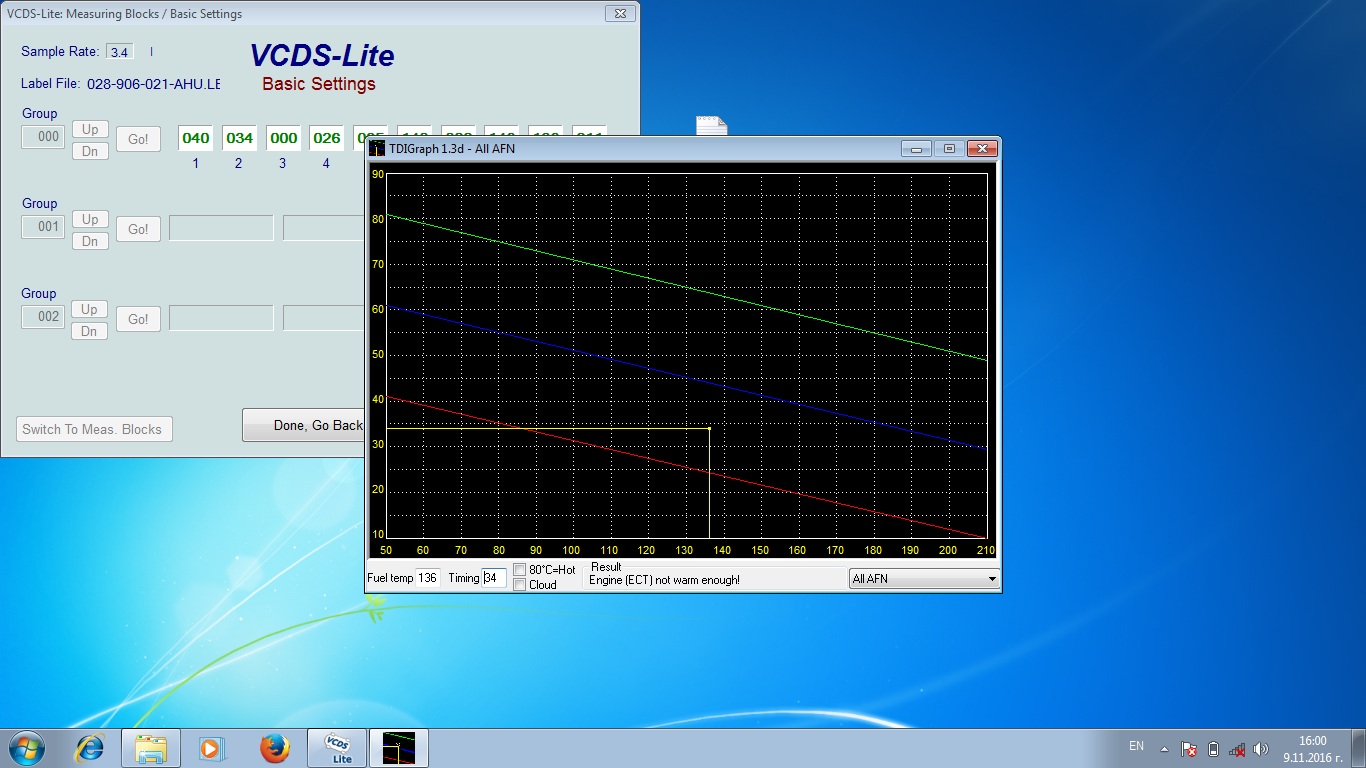Click the TDIGraph taskbar icon
Image resolution: width=1366 pixels, height=768 pixels.
point(398,748)
